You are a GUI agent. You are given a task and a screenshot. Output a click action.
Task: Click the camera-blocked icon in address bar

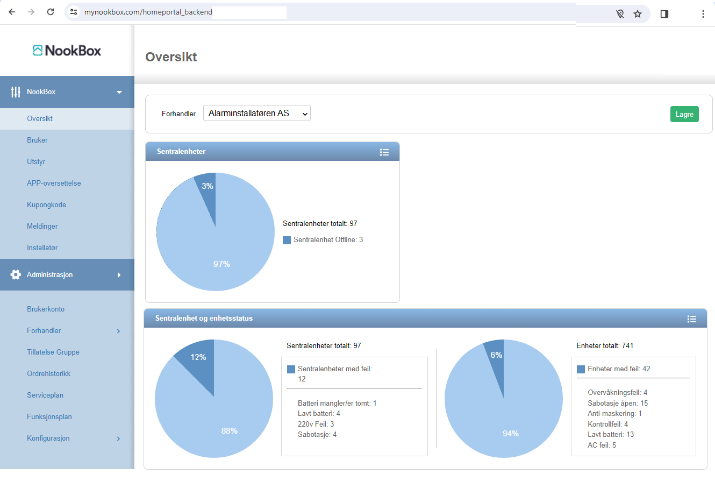[620, 14]
